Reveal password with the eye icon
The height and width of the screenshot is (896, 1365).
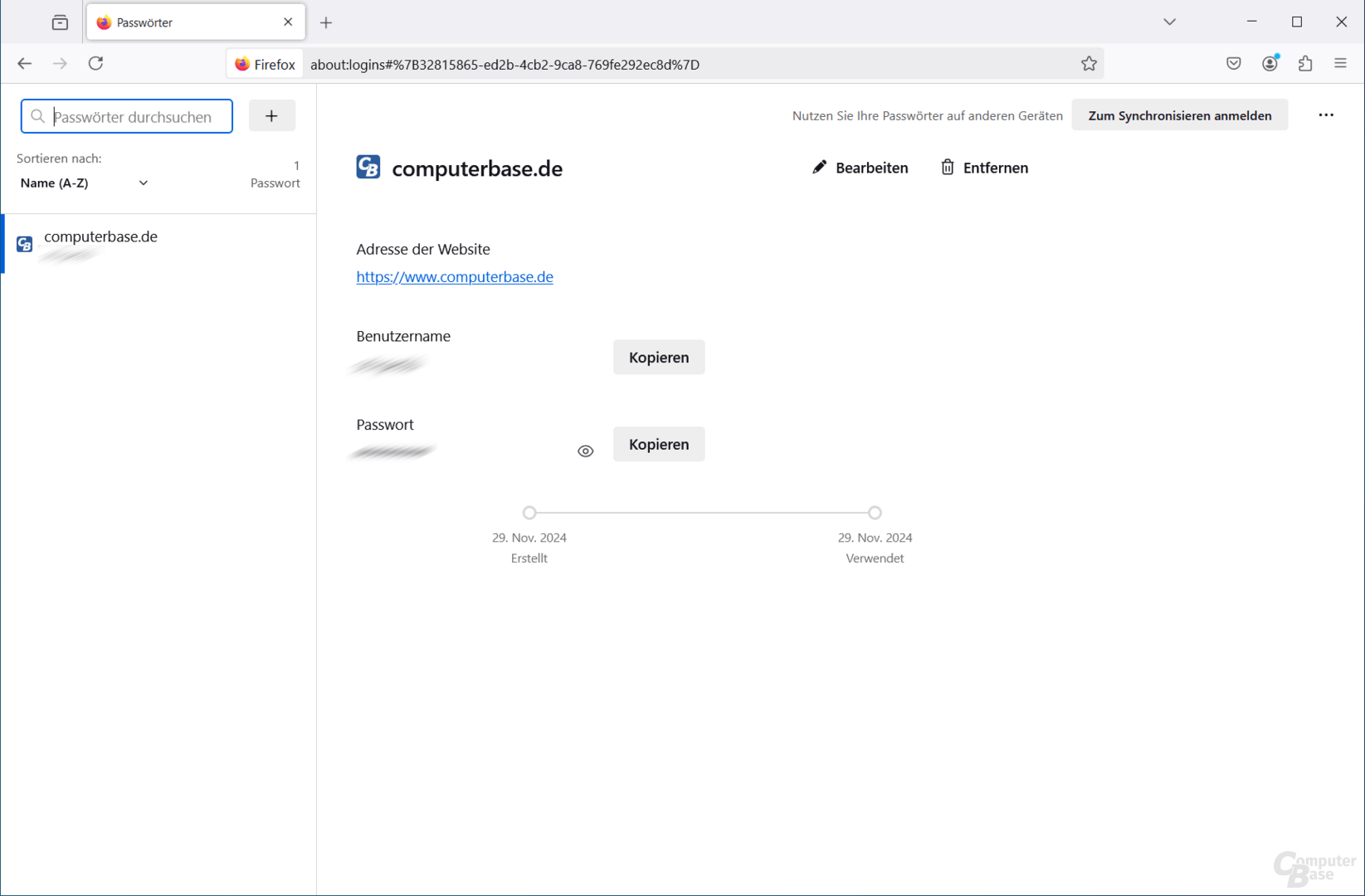[x=585, y=451]
